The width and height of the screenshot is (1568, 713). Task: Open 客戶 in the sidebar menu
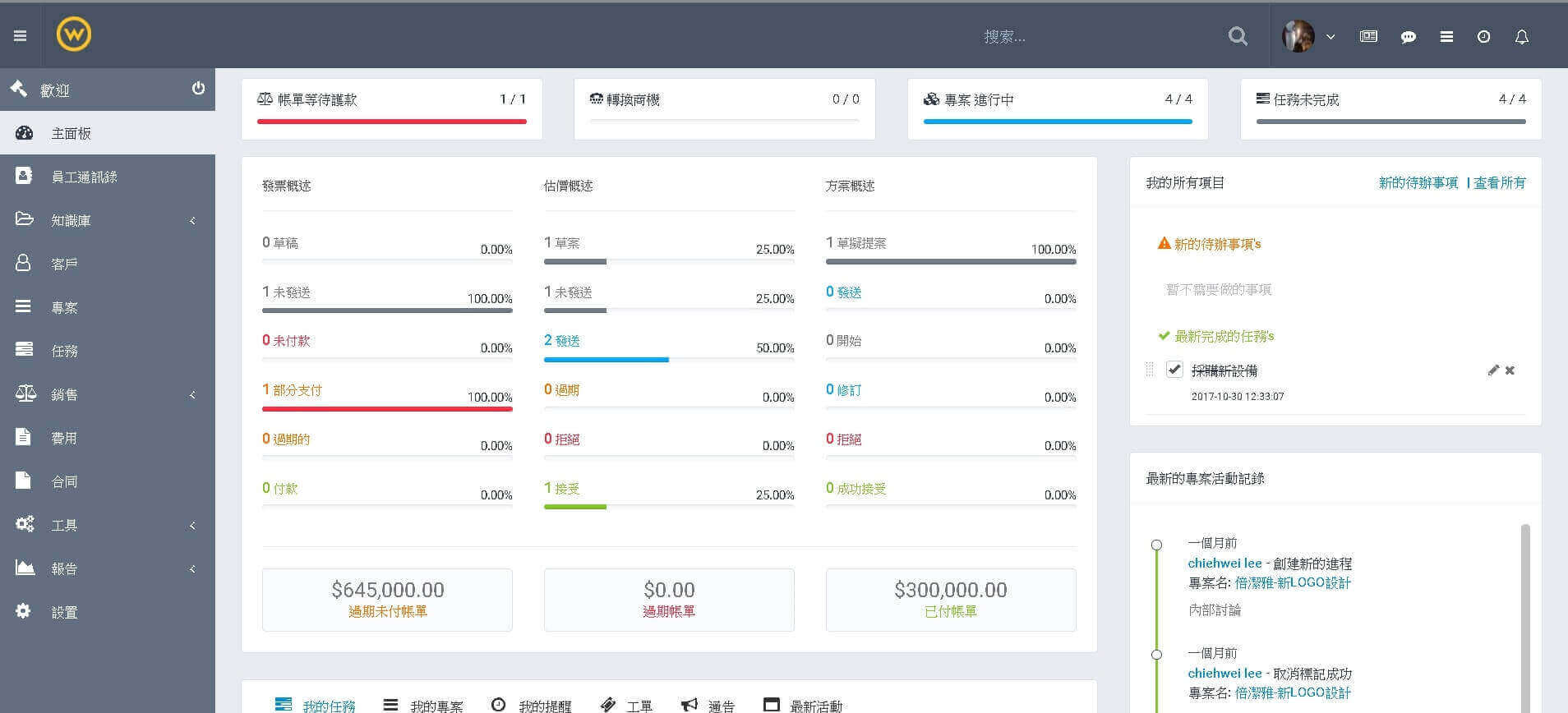coord(64,264)
